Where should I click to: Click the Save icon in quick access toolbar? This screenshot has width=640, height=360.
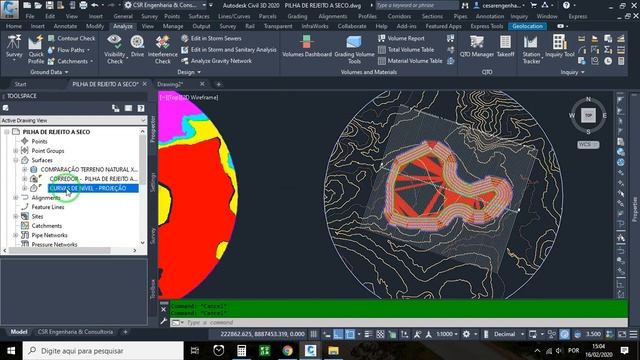(49, 5)
